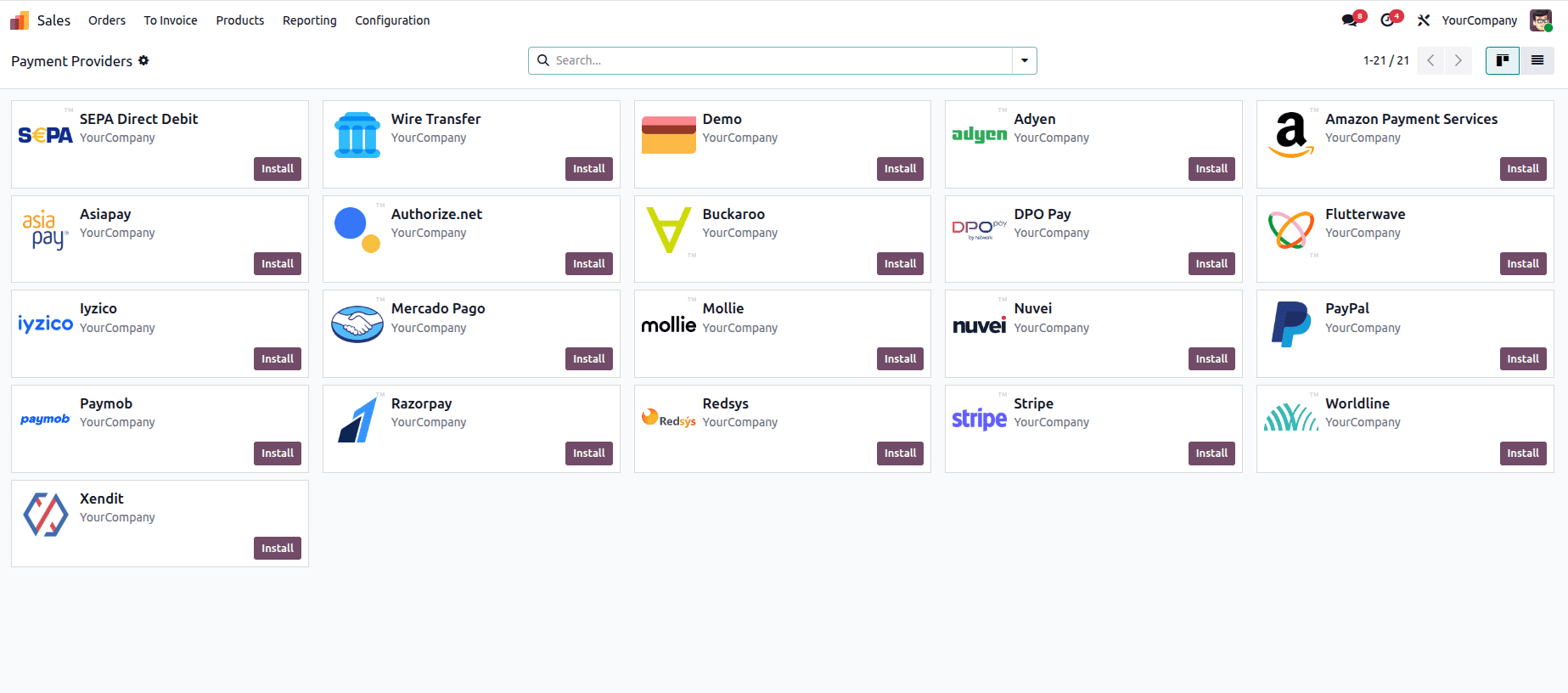Click the Razorpay logo

click(x=357, y=420)
